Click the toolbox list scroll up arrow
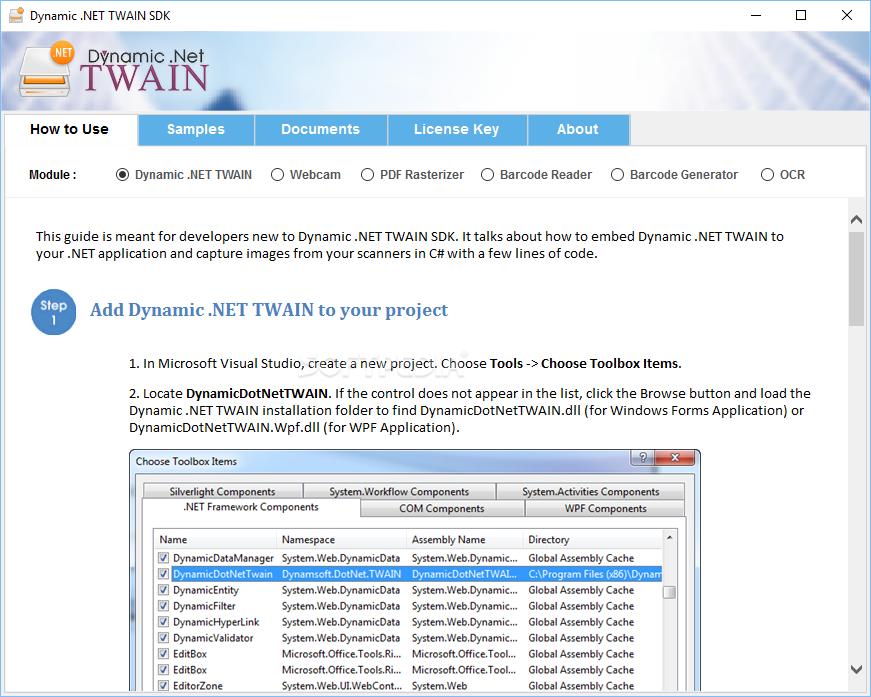The image size is (871, 697). (x=669, y=538)
